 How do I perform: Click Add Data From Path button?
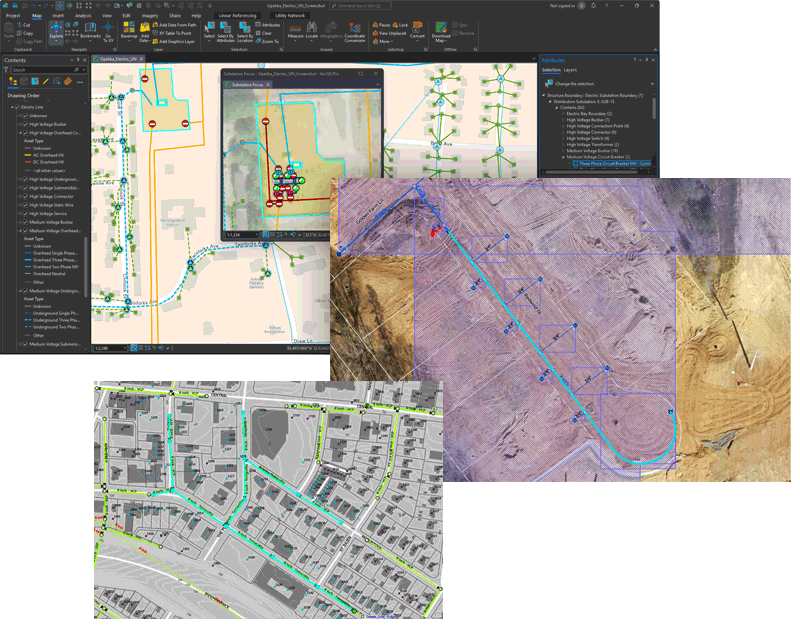click(x=176, y=24)
